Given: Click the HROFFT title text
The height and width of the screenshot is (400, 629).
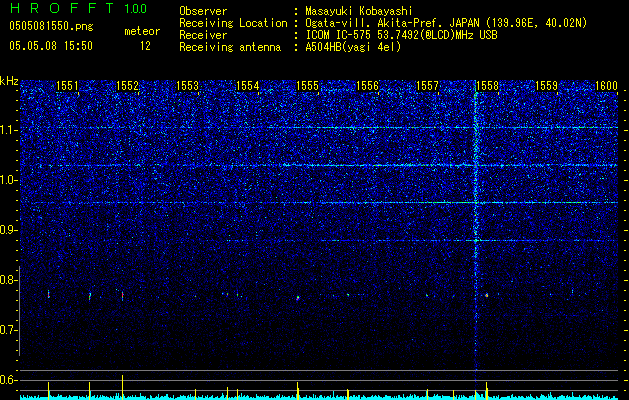Looking at the screenshot, I should click(x=63, y=8).
